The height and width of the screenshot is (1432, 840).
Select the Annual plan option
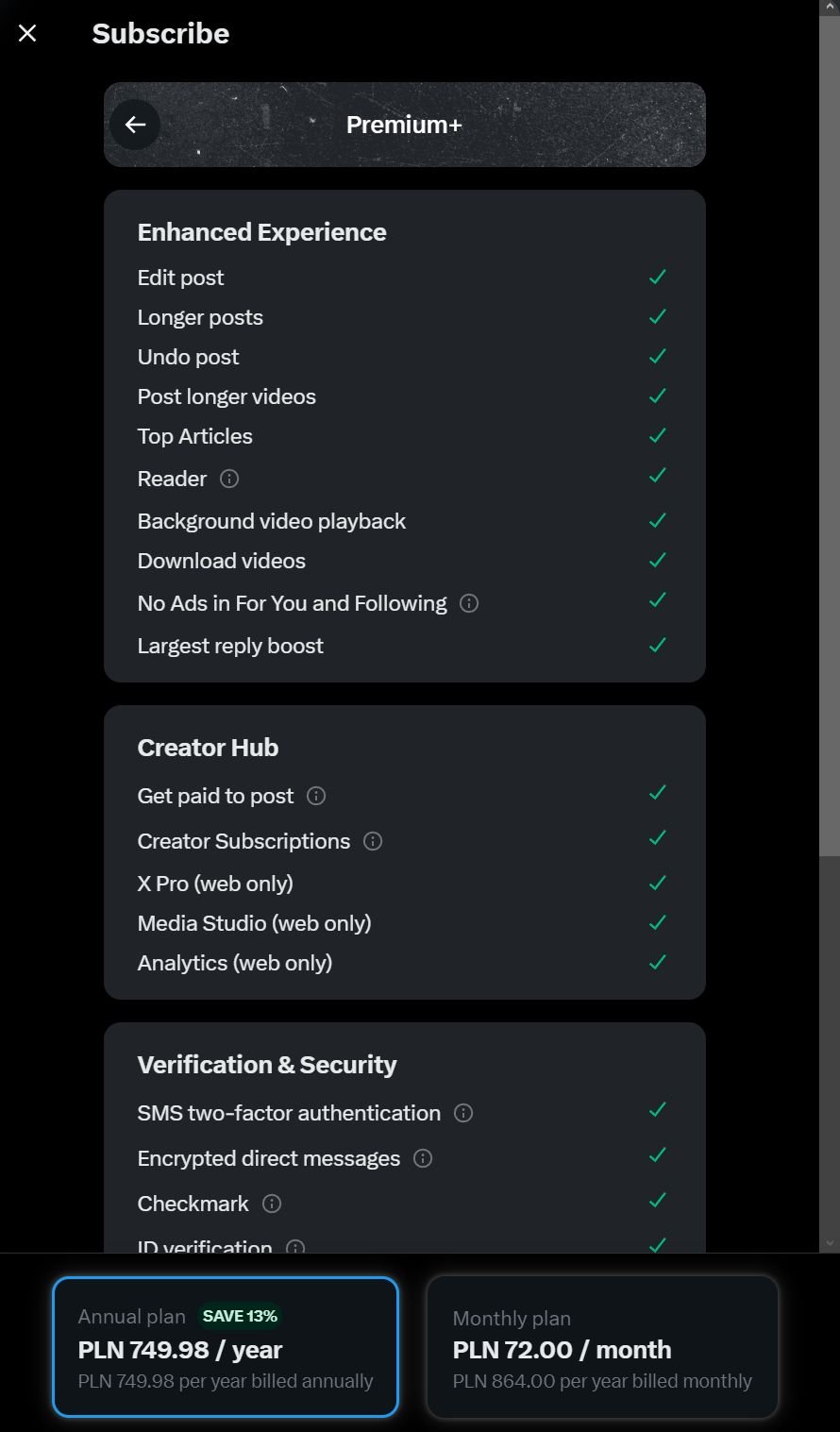point(226,1347)
